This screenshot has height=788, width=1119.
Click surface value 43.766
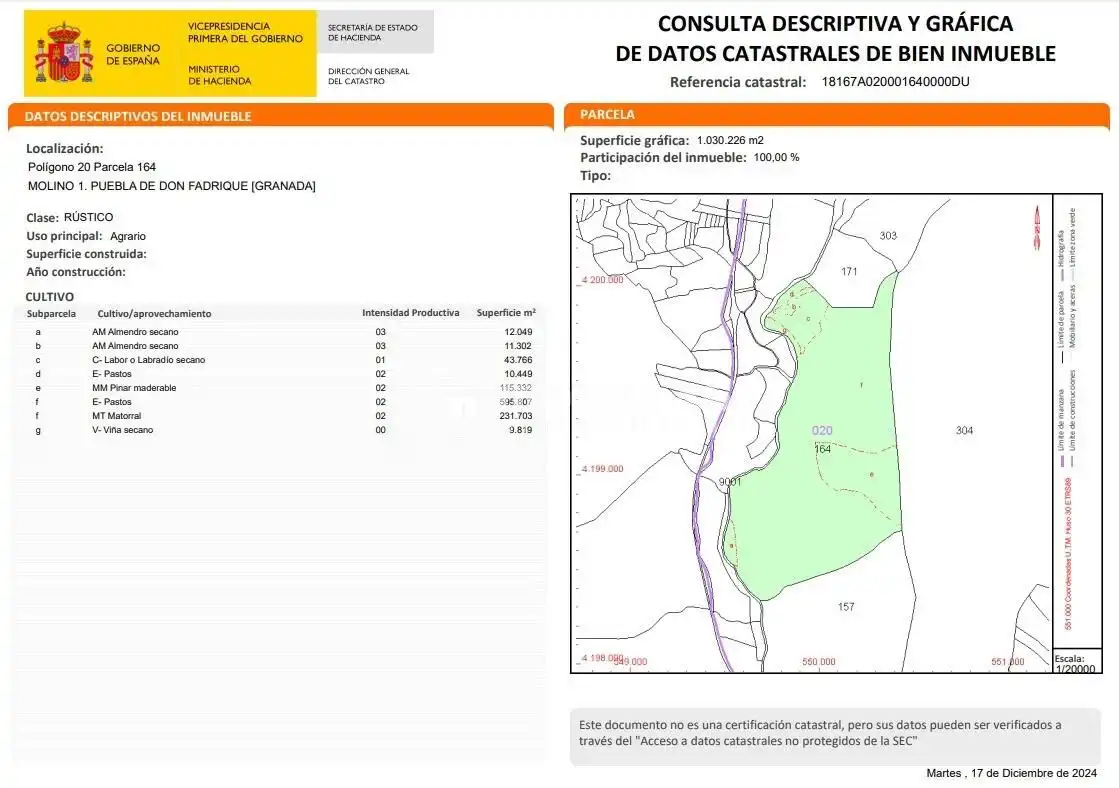click(518, 360)
